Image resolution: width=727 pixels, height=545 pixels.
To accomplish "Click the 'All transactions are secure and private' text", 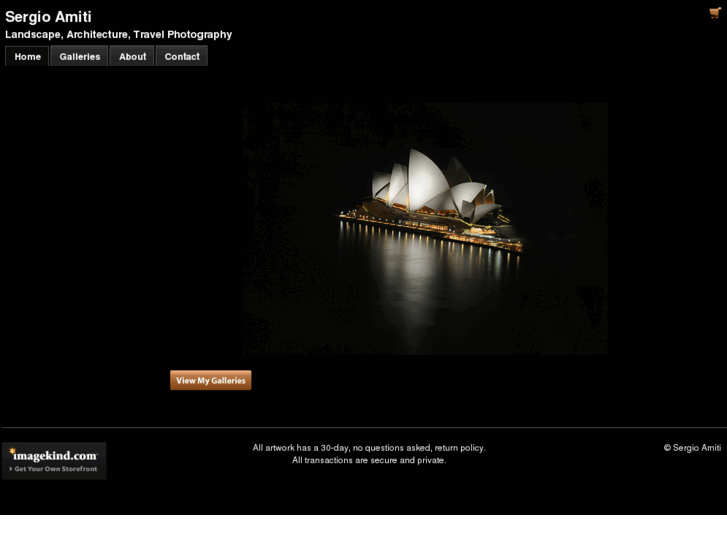I will click(369, 460).
